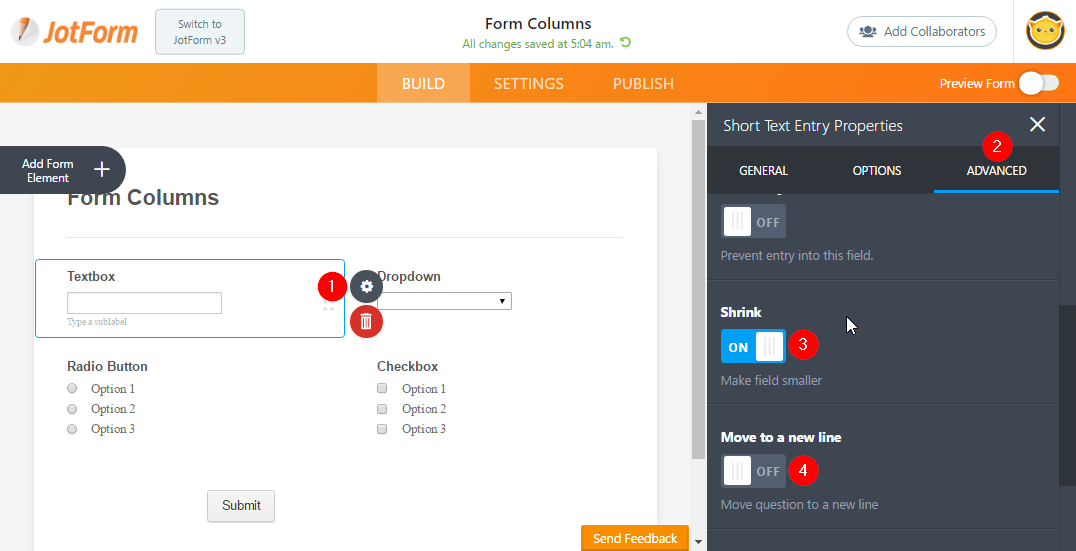This screenshot has width=1076, height=551.
Task: Click the Add Collaborators button
Action: [921, 31]
